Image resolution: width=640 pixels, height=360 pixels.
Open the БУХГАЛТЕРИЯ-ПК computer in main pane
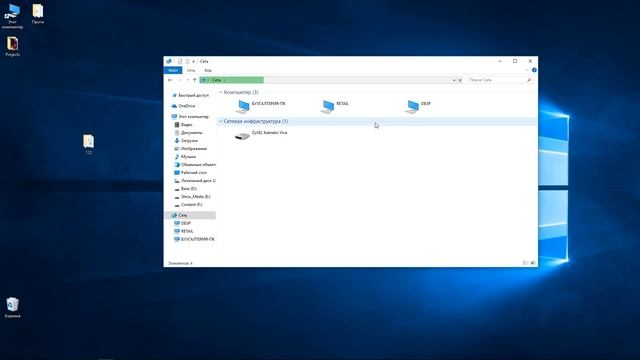[x=260, y=106]
